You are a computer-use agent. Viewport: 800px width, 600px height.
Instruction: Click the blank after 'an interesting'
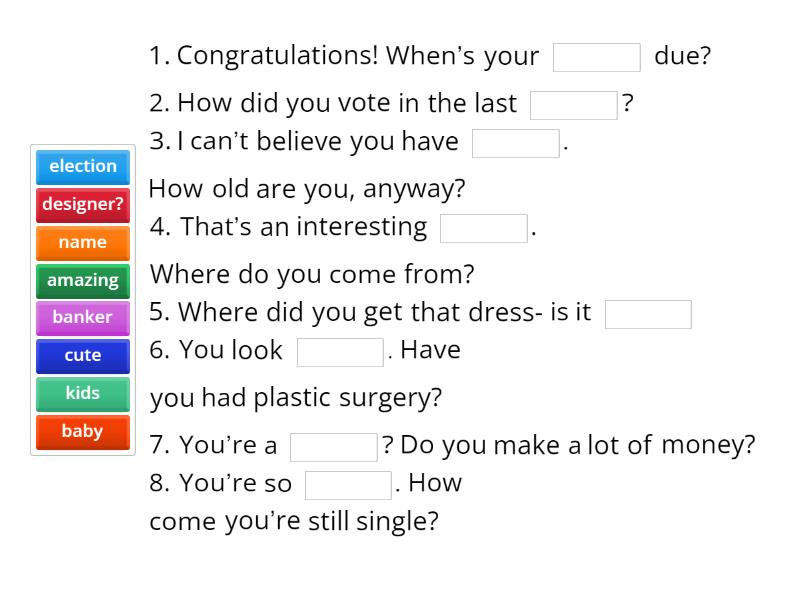coord(483,228)
